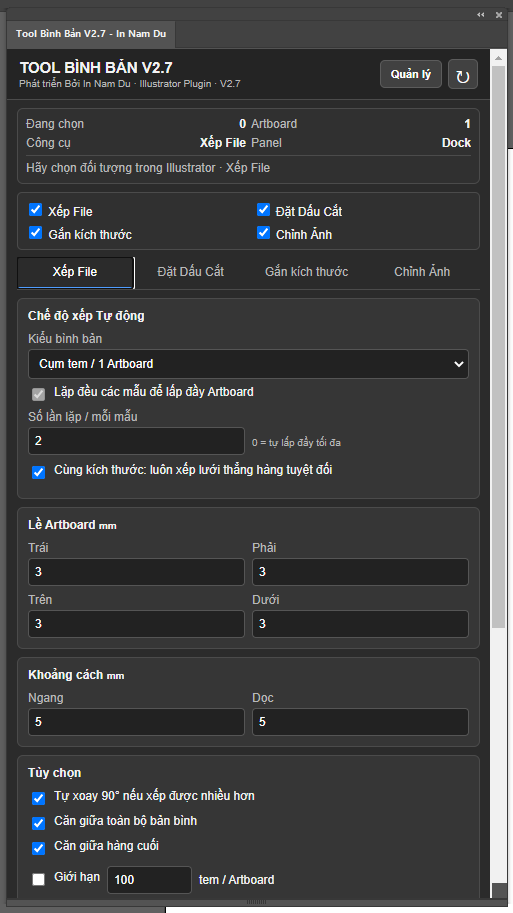
Task: Click the Phải margin input field
Action: point(360,572)
